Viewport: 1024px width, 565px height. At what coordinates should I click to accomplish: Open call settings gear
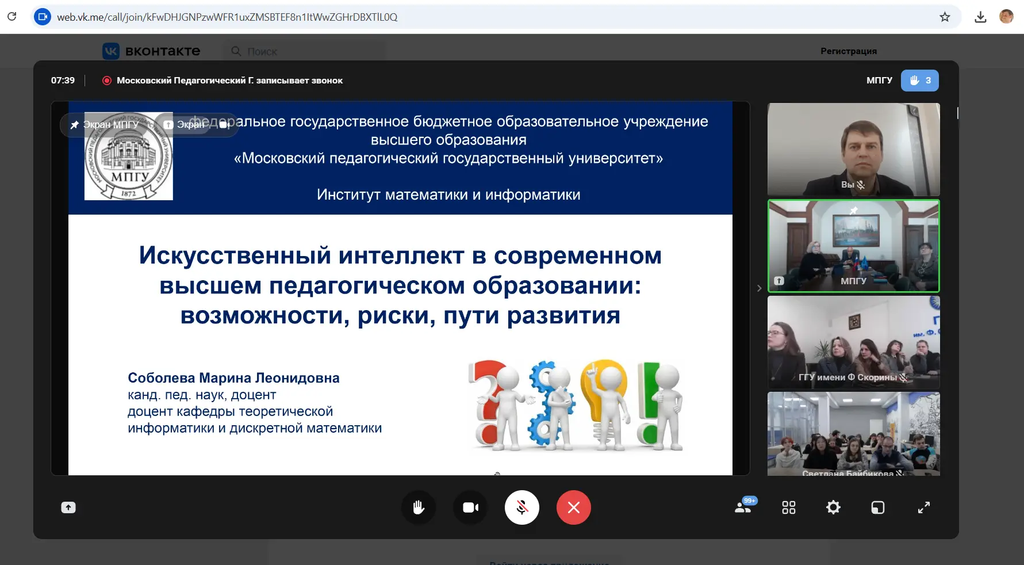833,507
